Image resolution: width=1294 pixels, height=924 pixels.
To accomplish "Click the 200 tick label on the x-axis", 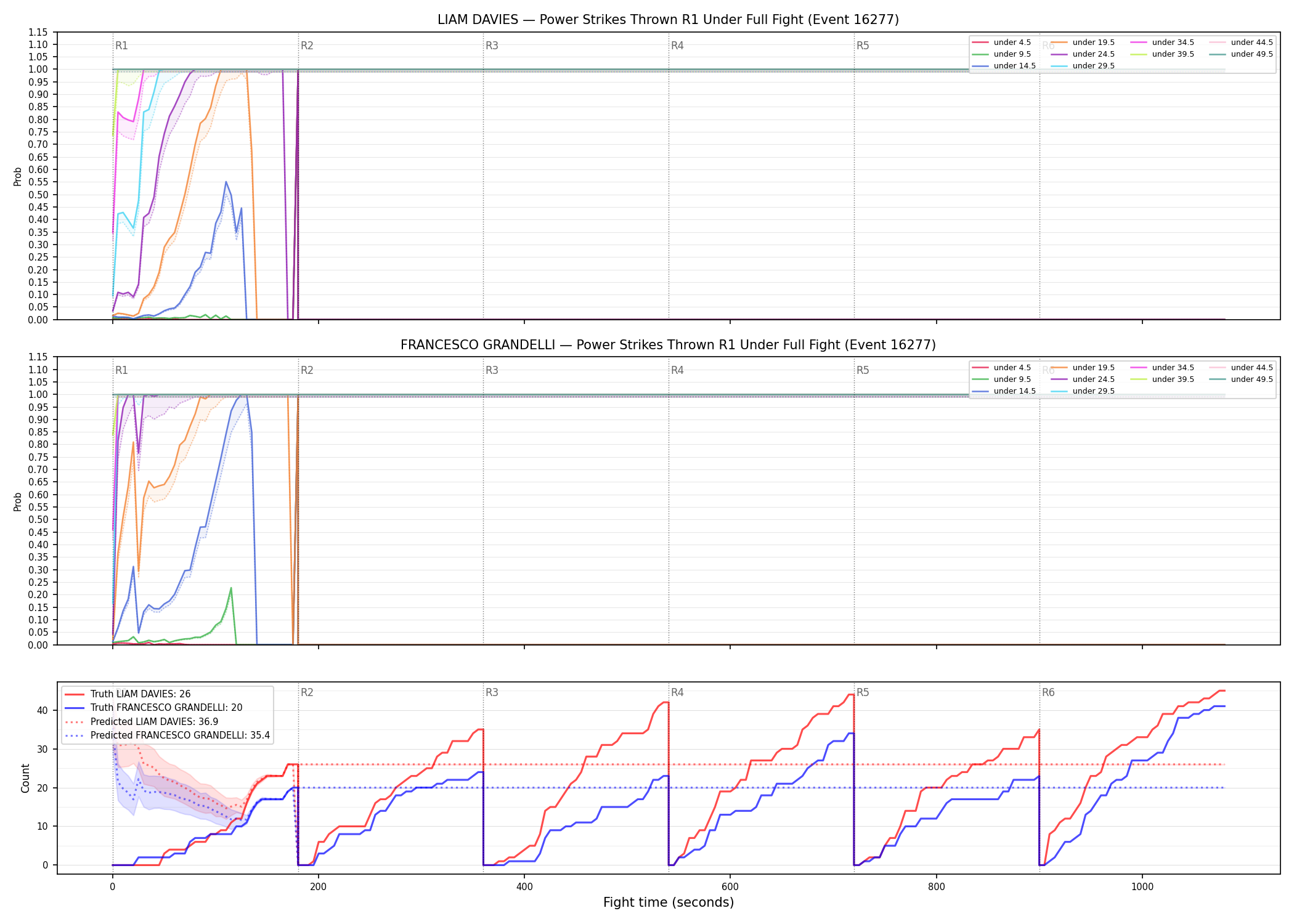I will pos(319,887).
